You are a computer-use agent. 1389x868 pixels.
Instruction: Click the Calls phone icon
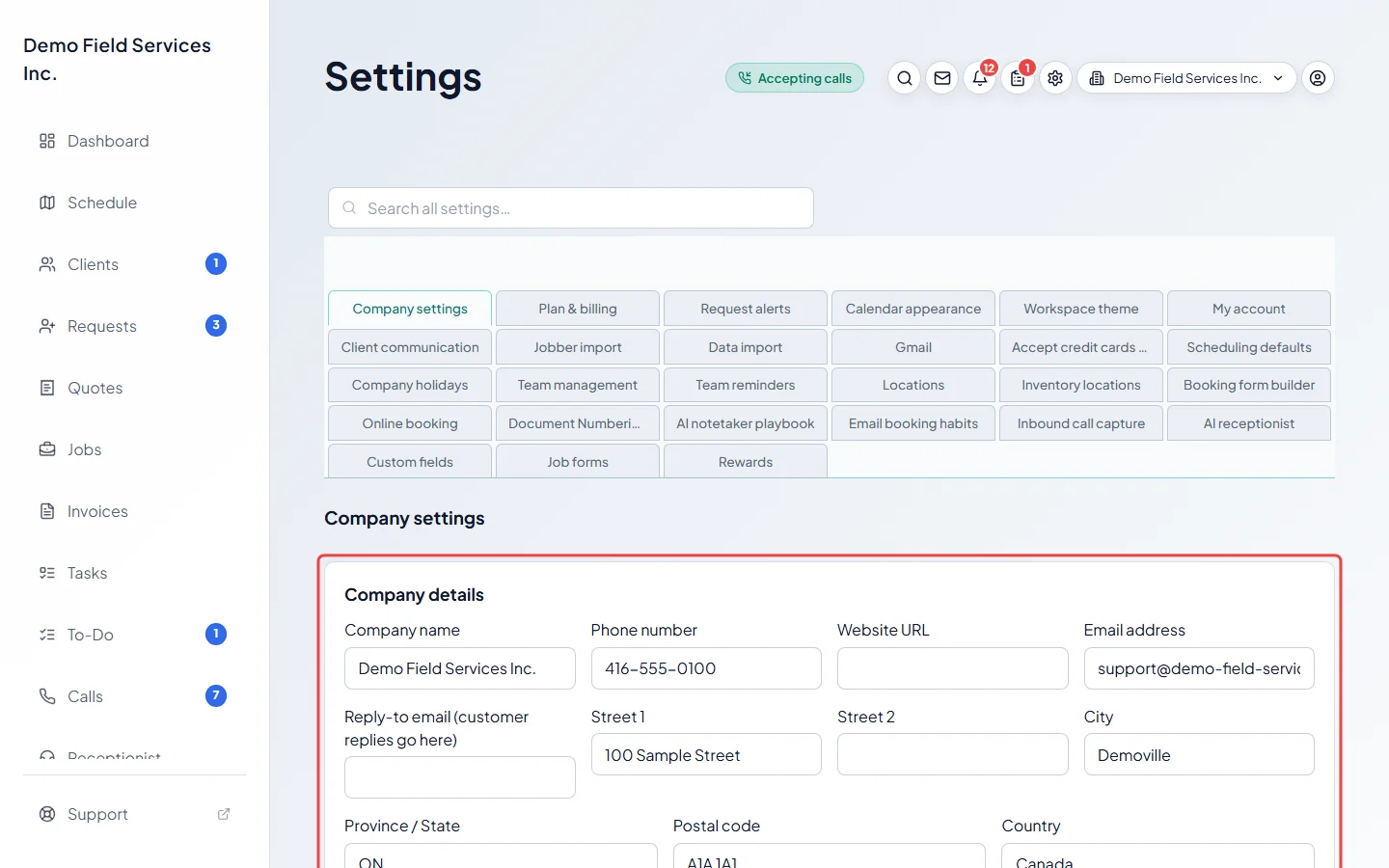pyautogui.click(x=47, y=696)
